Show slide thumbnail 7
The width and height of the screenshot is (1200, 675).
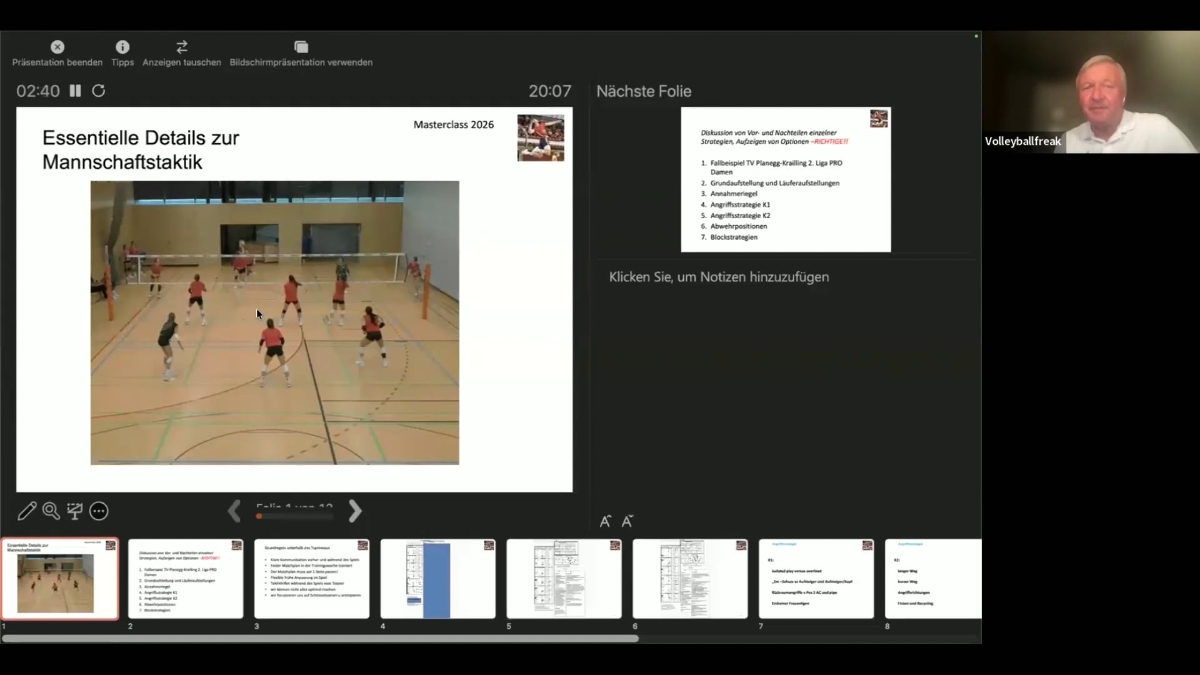(816, 579)
